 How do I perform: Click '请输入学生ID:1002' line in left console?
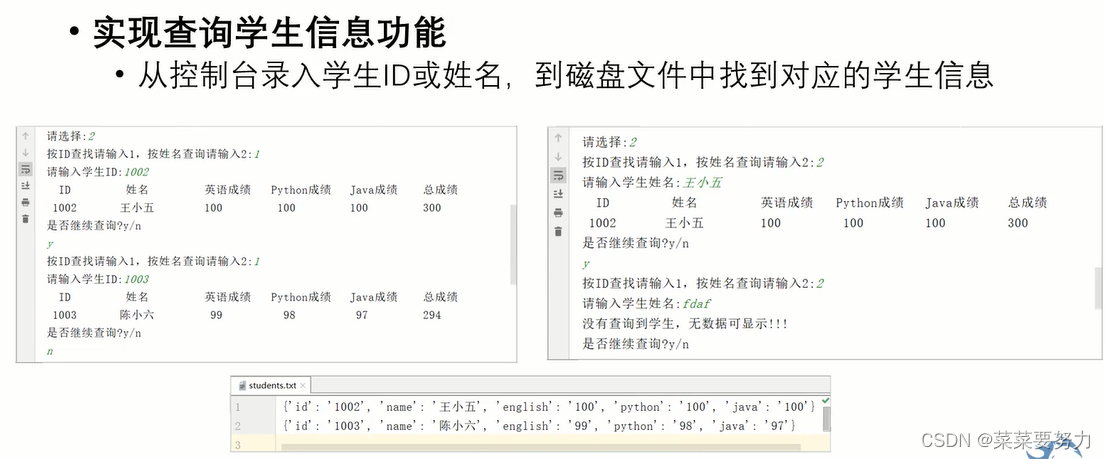(x=98, y=171)
